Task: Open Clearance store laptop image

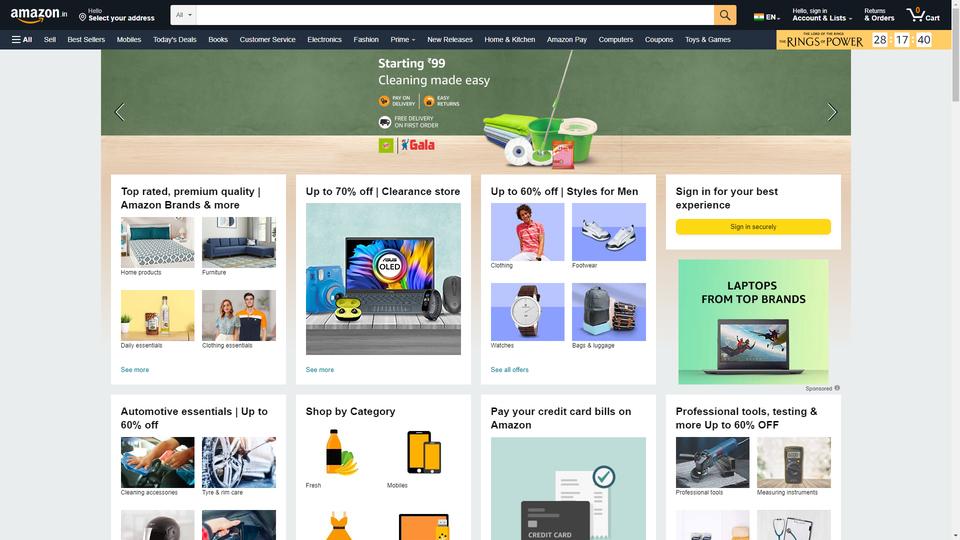Action: point(383,279)
